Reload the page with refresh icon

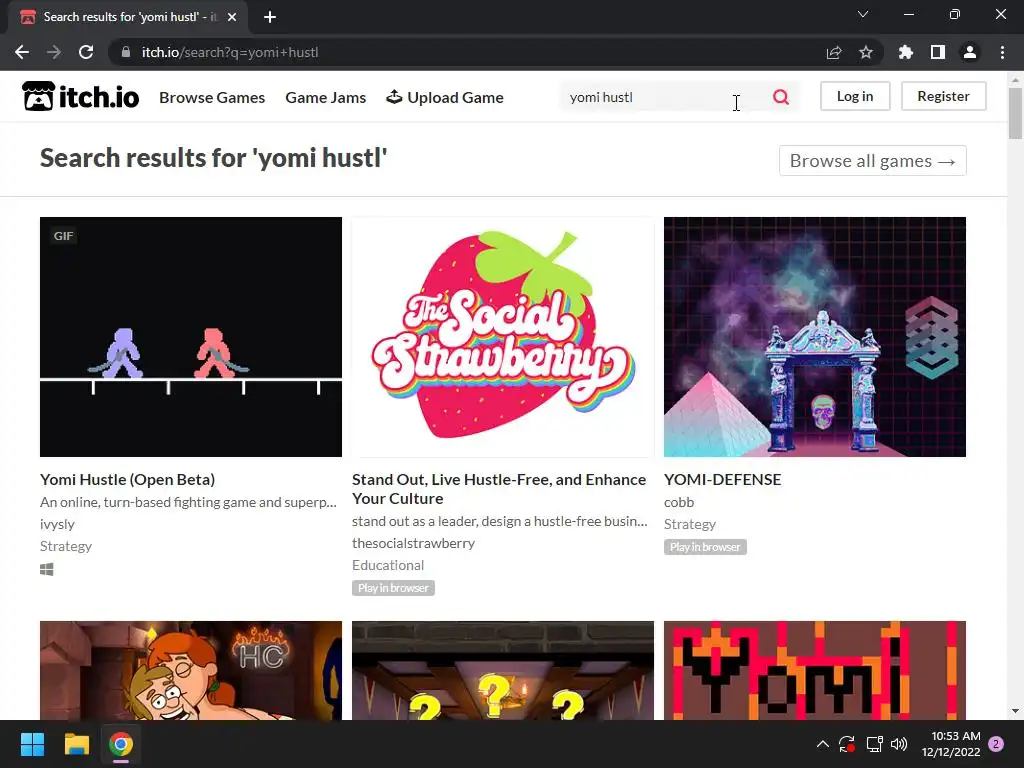coord(86,52)
